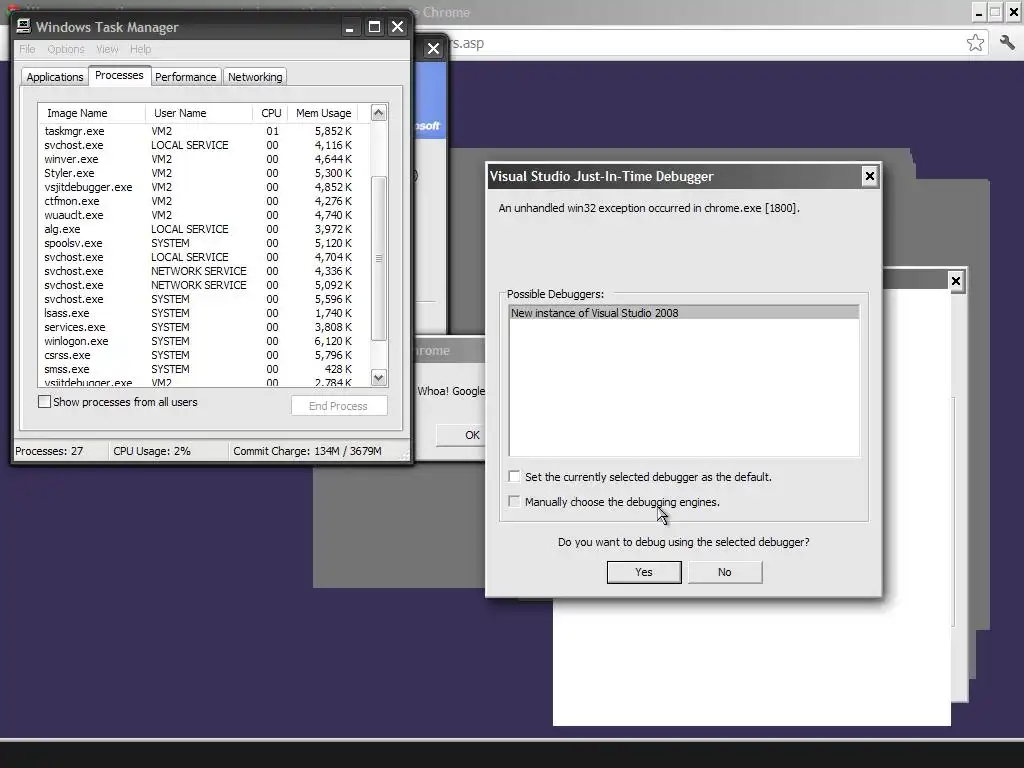Select vsjitdebugger.exe using 4,852 K
The image size is (1024, 768).
[204, 187]
